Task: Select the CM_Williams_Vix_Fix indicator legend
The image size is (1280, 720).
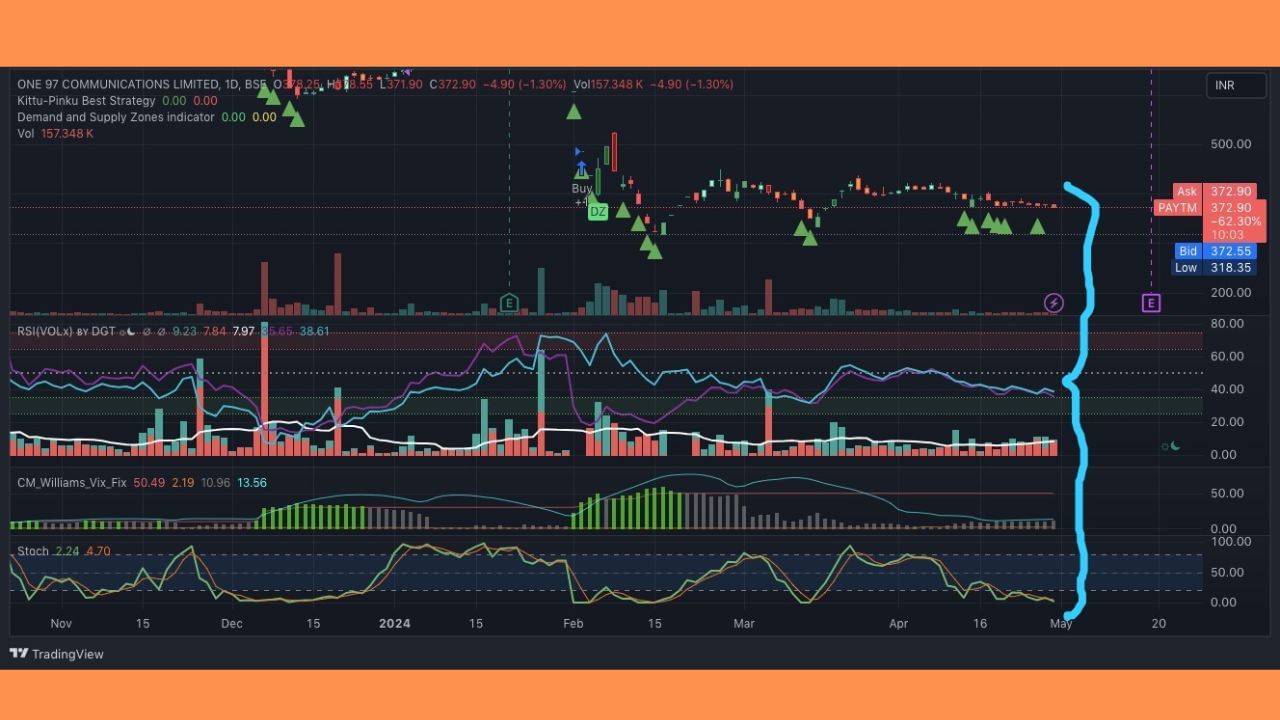Action: 72,482
